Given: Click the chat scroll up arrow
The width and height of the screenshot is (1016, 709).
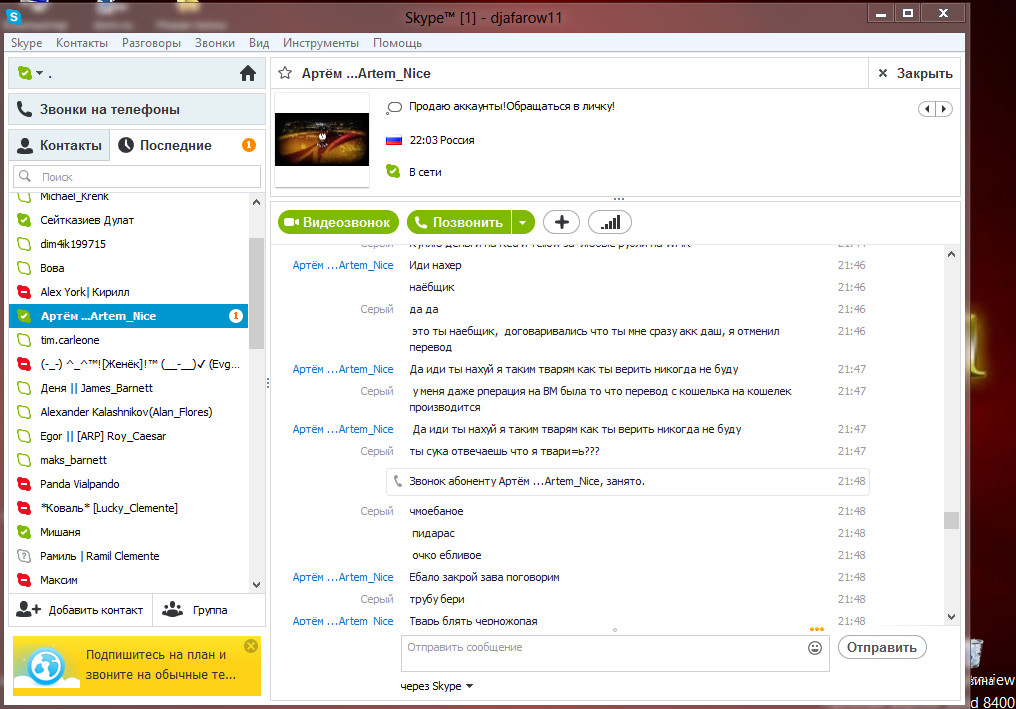Looking at the screenshot, I should pyautogui.click(x=951, y=255).
